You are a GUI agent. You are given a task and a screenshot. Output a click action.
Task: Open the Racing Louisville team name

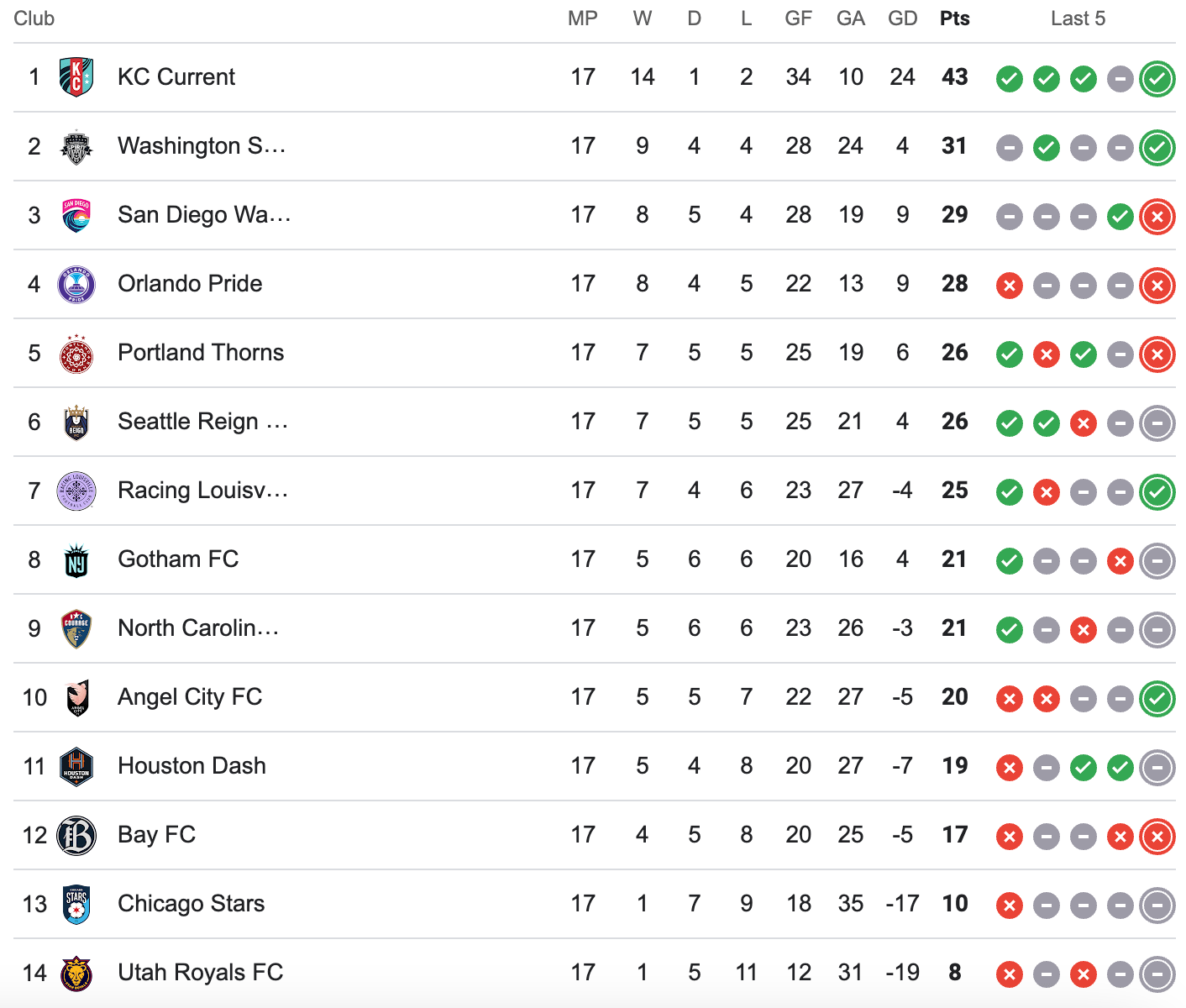pos(203,491)
